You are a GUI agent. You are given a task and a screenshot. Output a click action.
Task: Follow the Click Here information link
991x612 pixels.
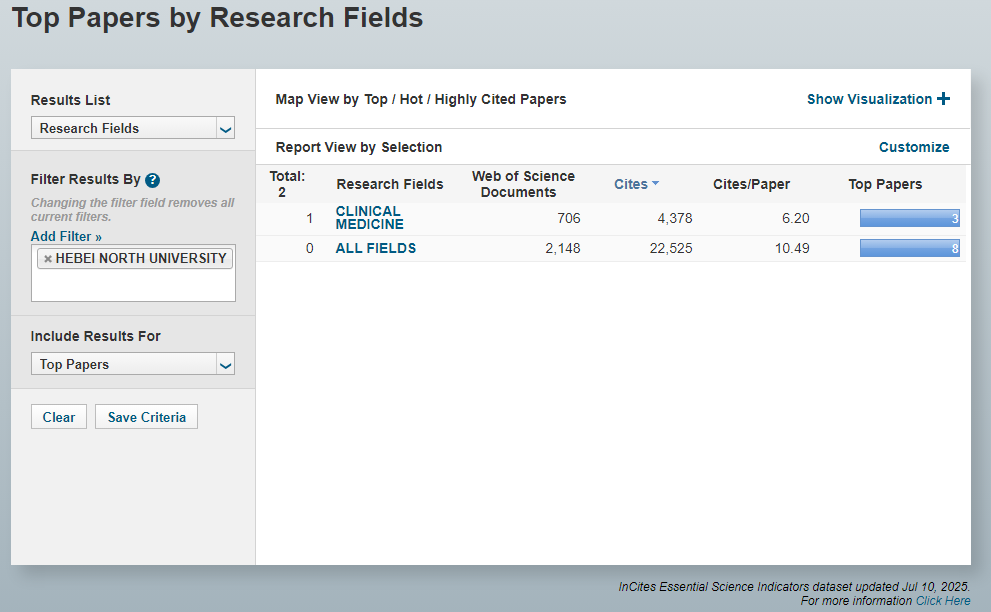[942, 601]
